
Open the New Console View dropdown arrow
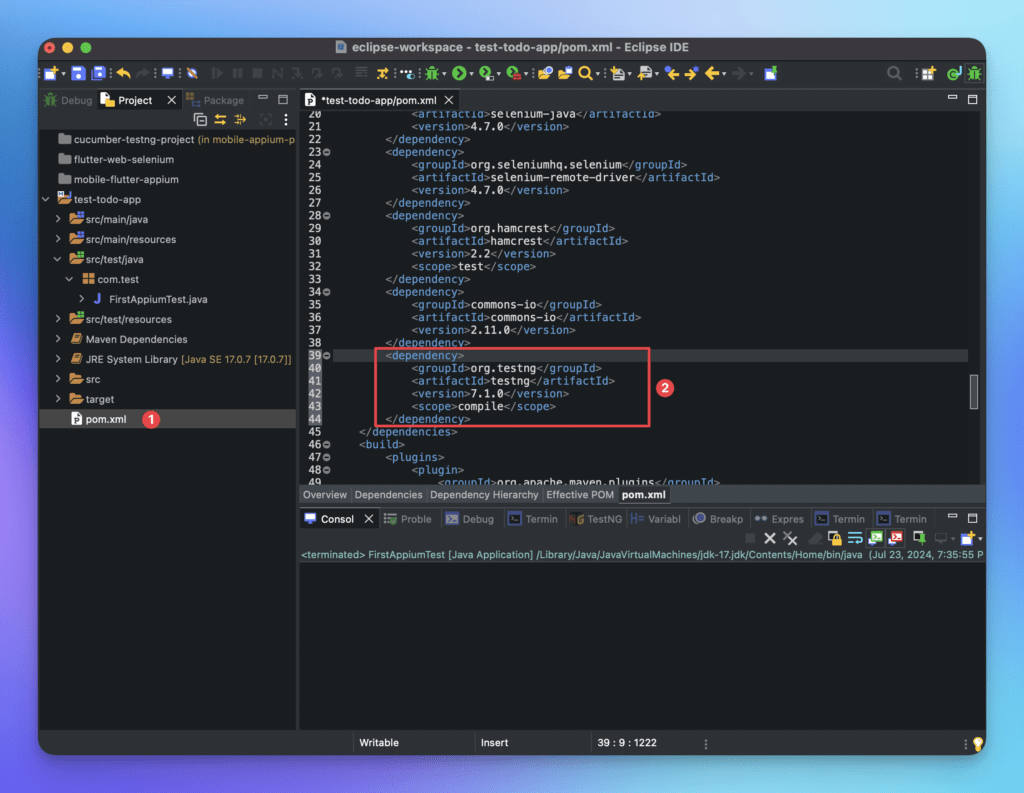[x=980, y=539]
